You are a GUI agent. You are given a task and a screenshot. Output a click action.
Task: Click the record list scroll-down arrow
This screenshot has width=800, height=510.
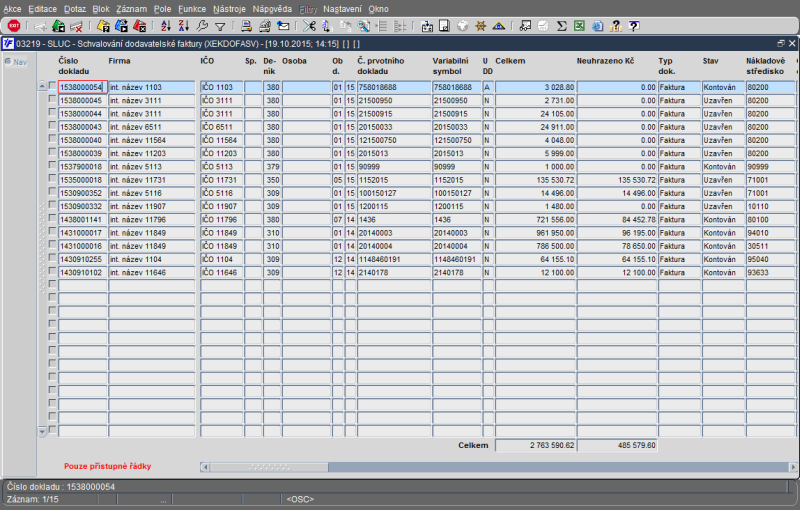coord(42,431)
